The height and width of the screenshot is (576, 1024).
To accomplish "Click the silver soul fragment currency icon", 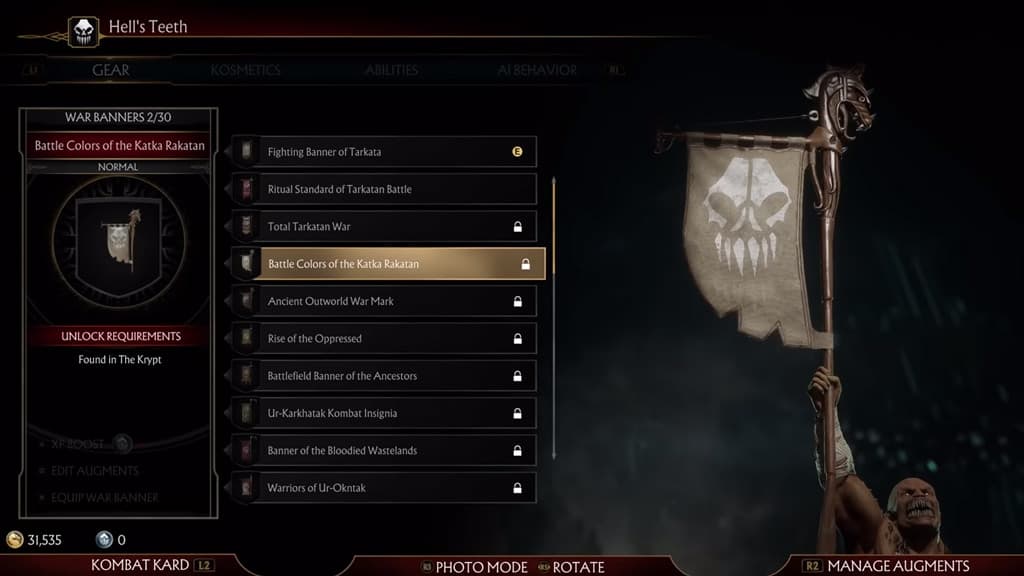I will click(x=104, y=539).
